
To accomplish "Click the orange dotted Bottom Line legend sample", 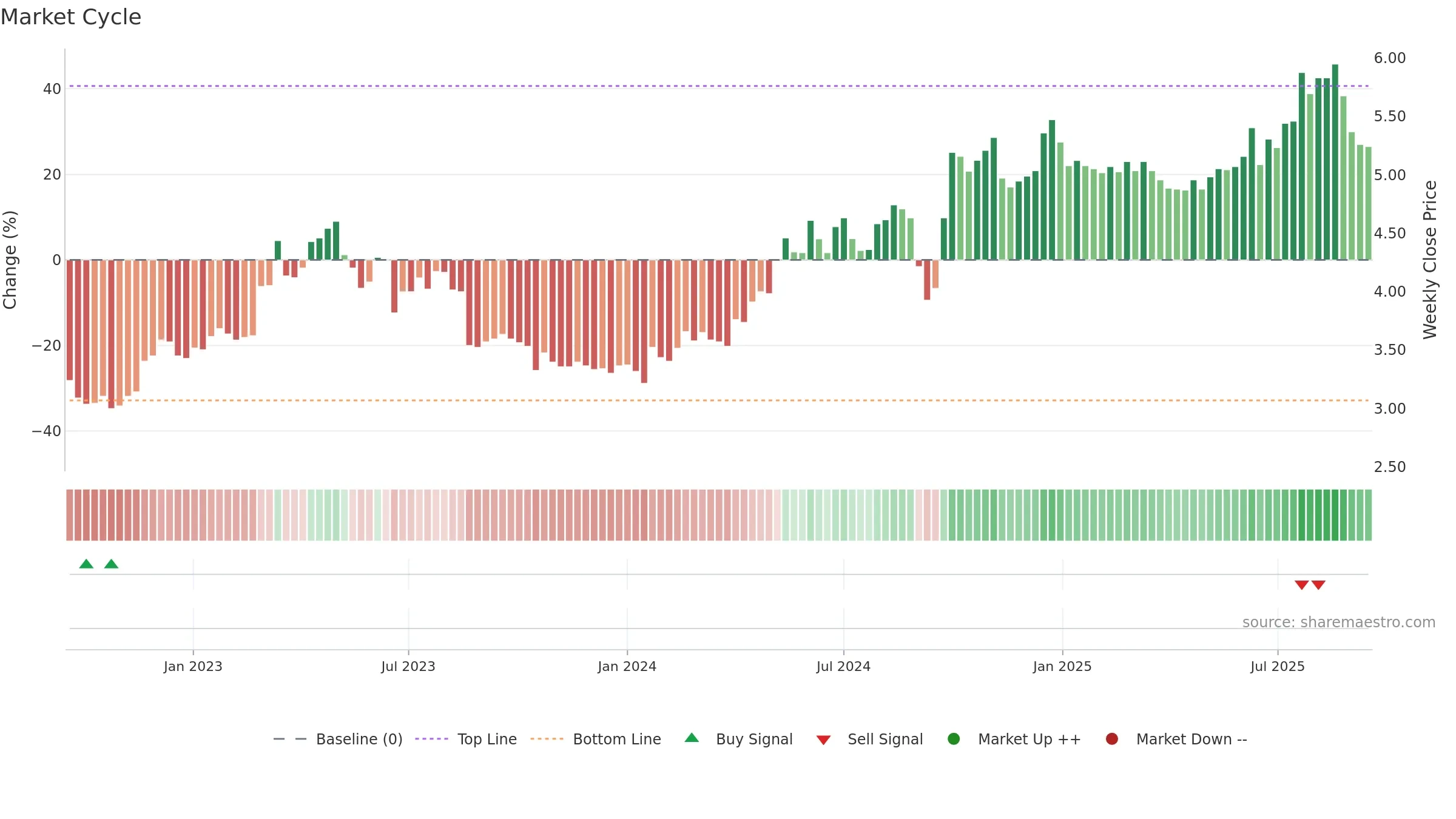I will coord(547,739).
